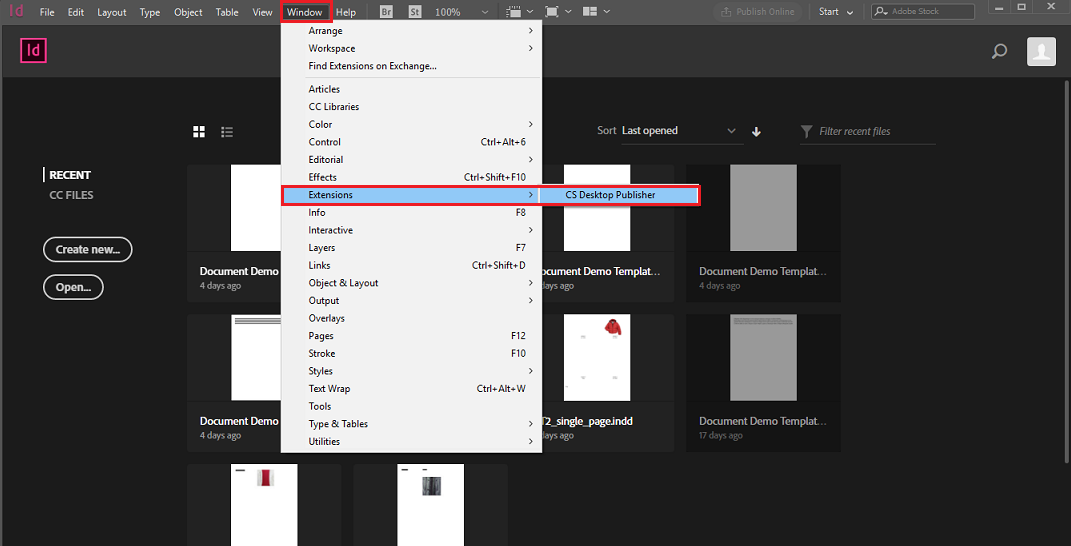Image resolution: width=1071 pixels, height=546 pixels.
Task: Click the Create new... button
Action: click(x=87, y=249)
